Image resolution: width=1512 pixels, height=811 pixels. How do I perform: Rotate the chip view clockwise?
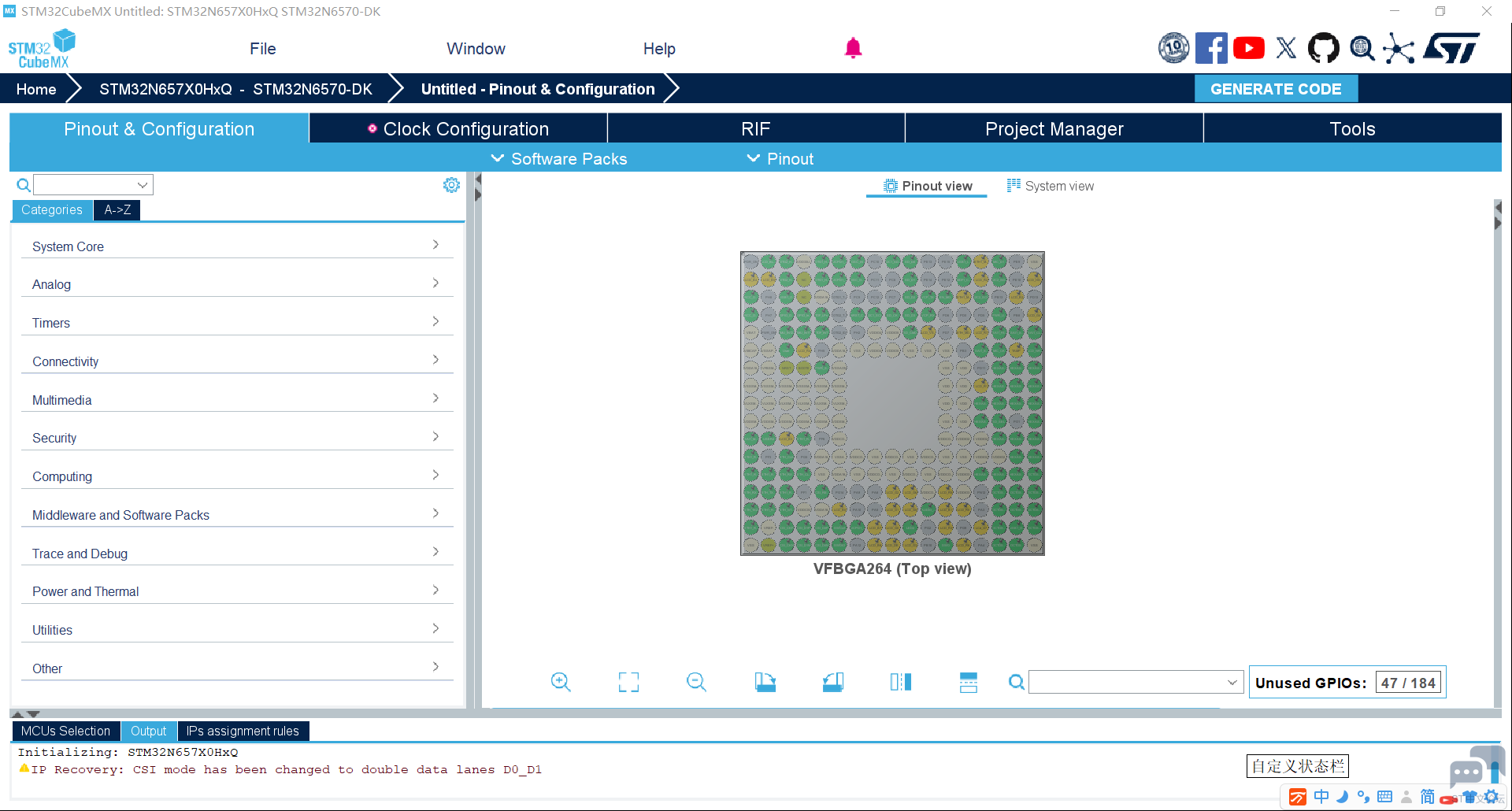[x=765, y=682]
